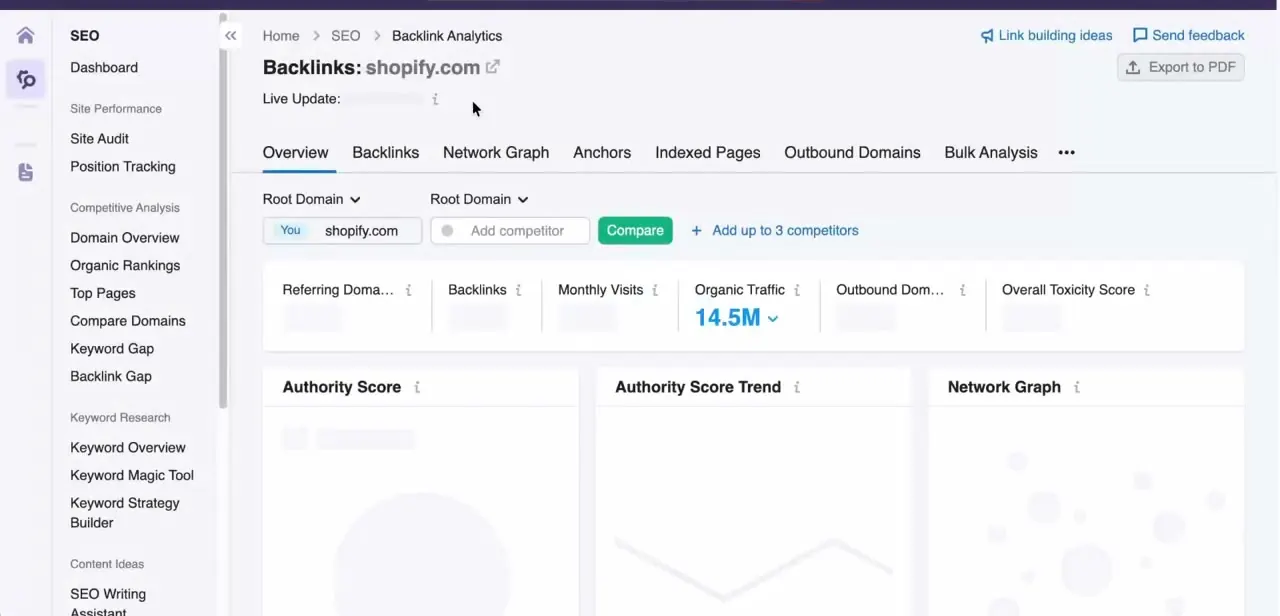Open the more tabs ellipsis menu
Screen dimensions: 1280x616
(1067, 153)
